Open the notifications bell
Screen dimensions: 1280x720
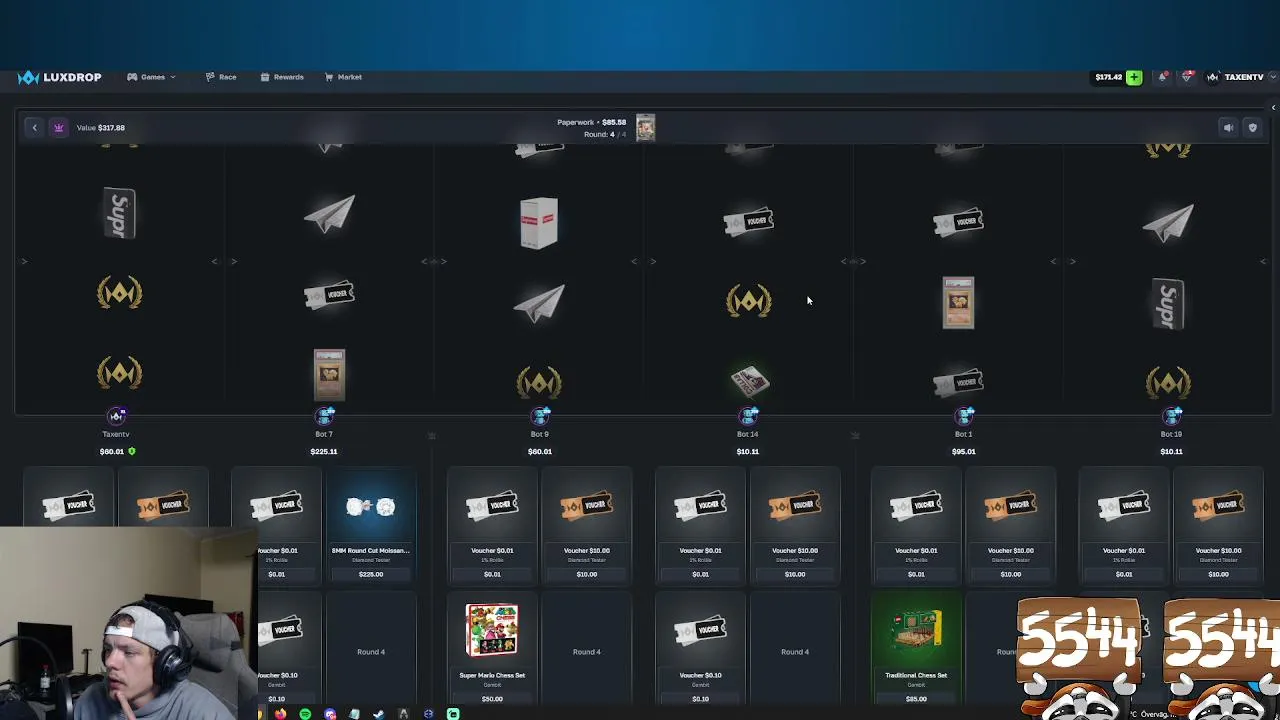tap(1162, 77)
